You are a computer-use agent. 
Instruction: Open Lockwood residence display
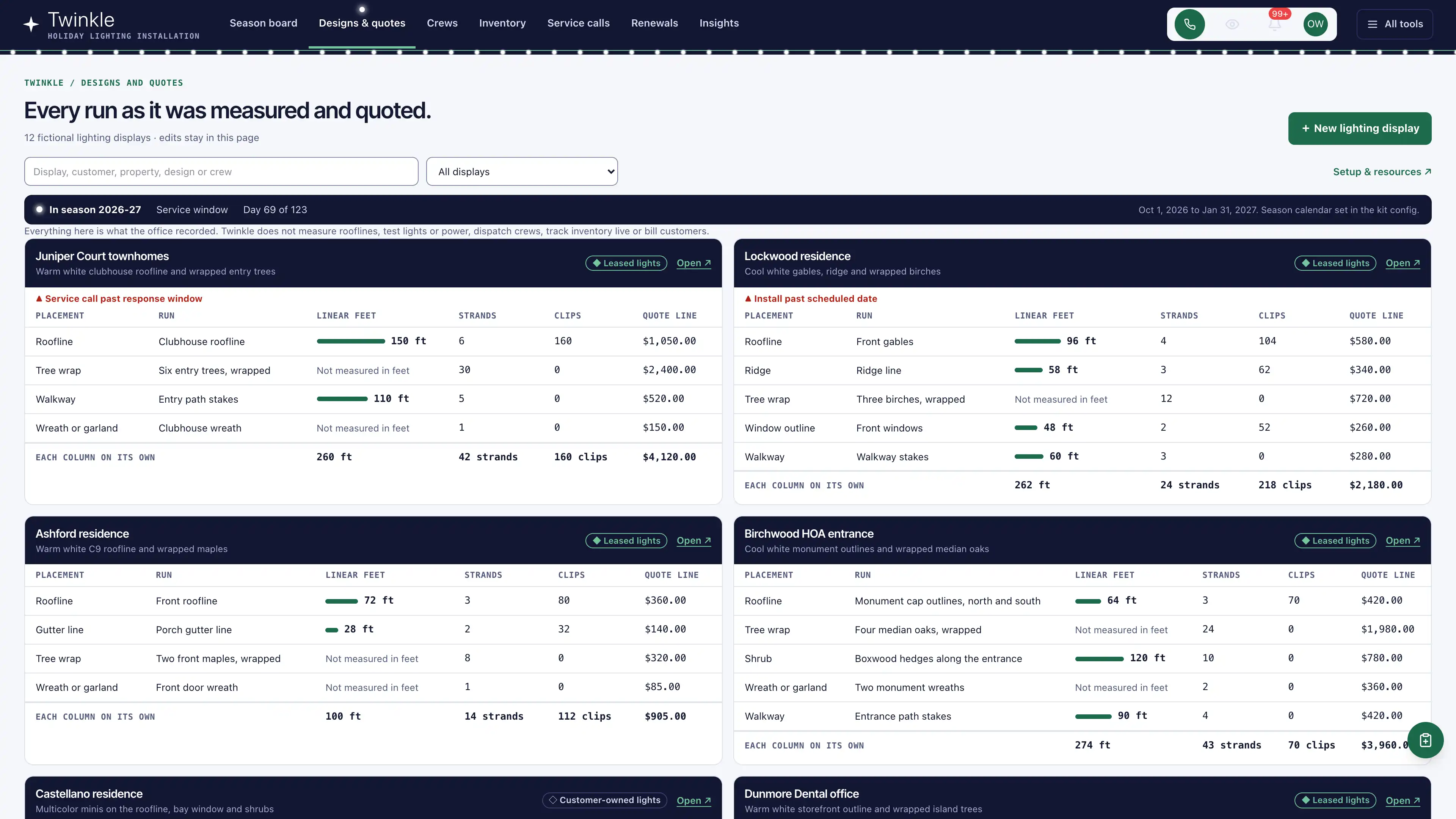tap(1402, 264)
